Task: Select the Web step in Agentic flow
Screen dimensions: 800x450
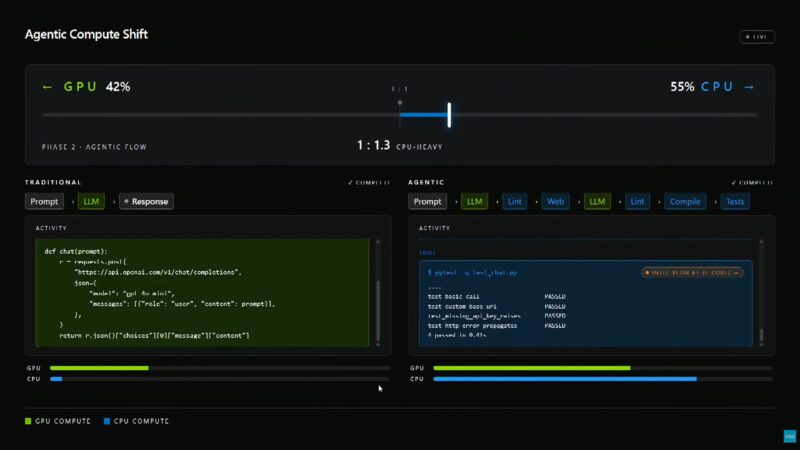Action: coord(556,202)
